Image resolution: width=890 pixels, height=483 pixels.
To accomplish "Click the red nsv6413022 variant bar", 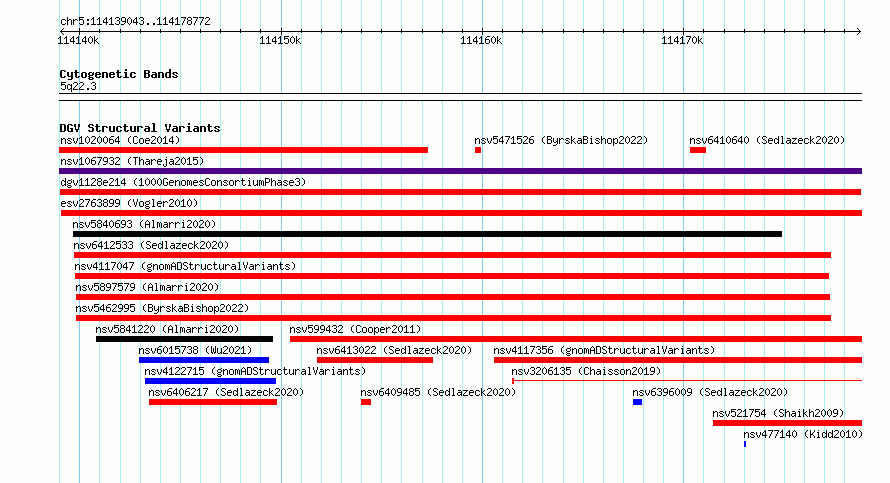I will [375, 360].
